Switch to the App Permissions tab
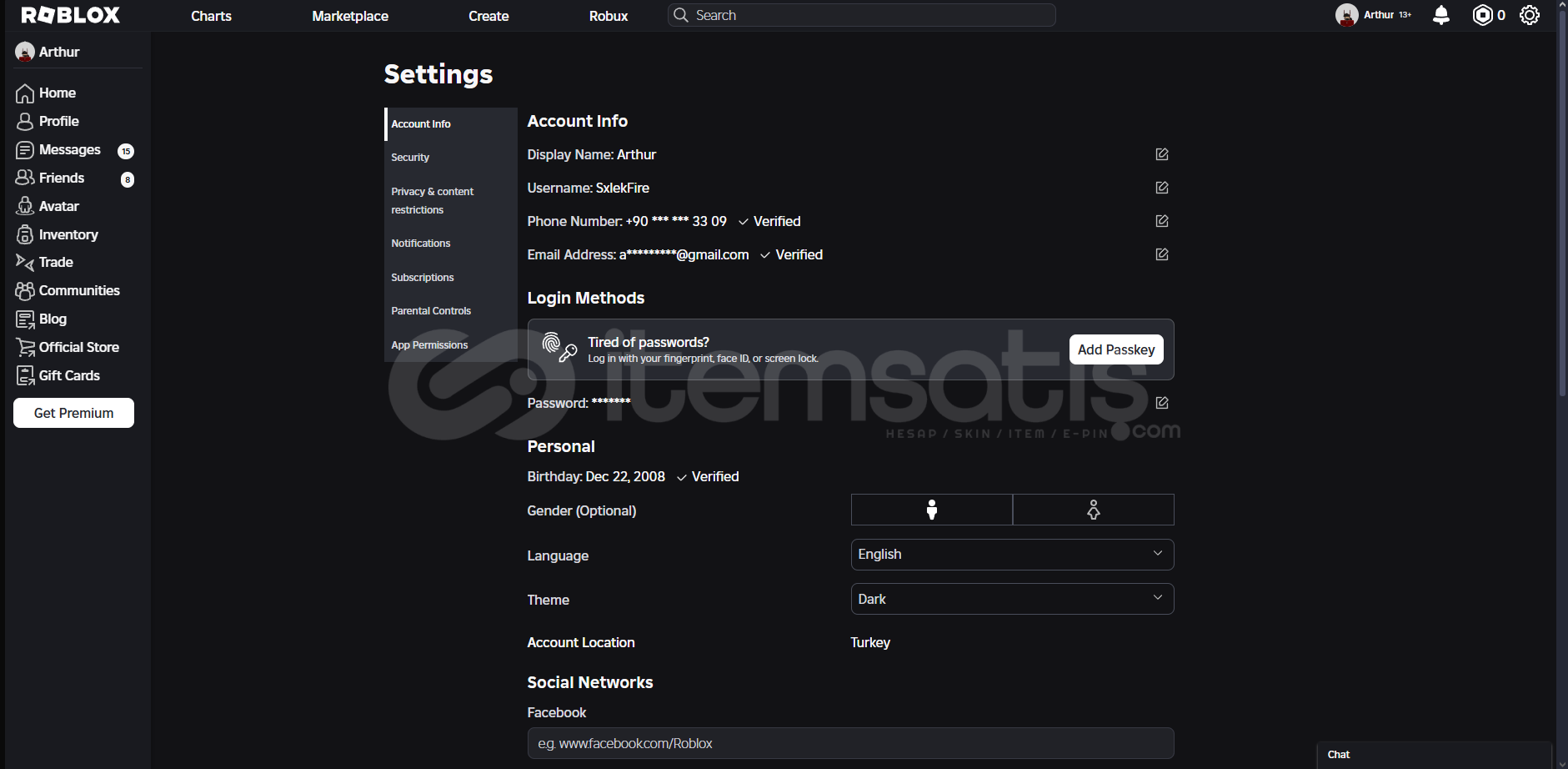 [x=451, y=344]
